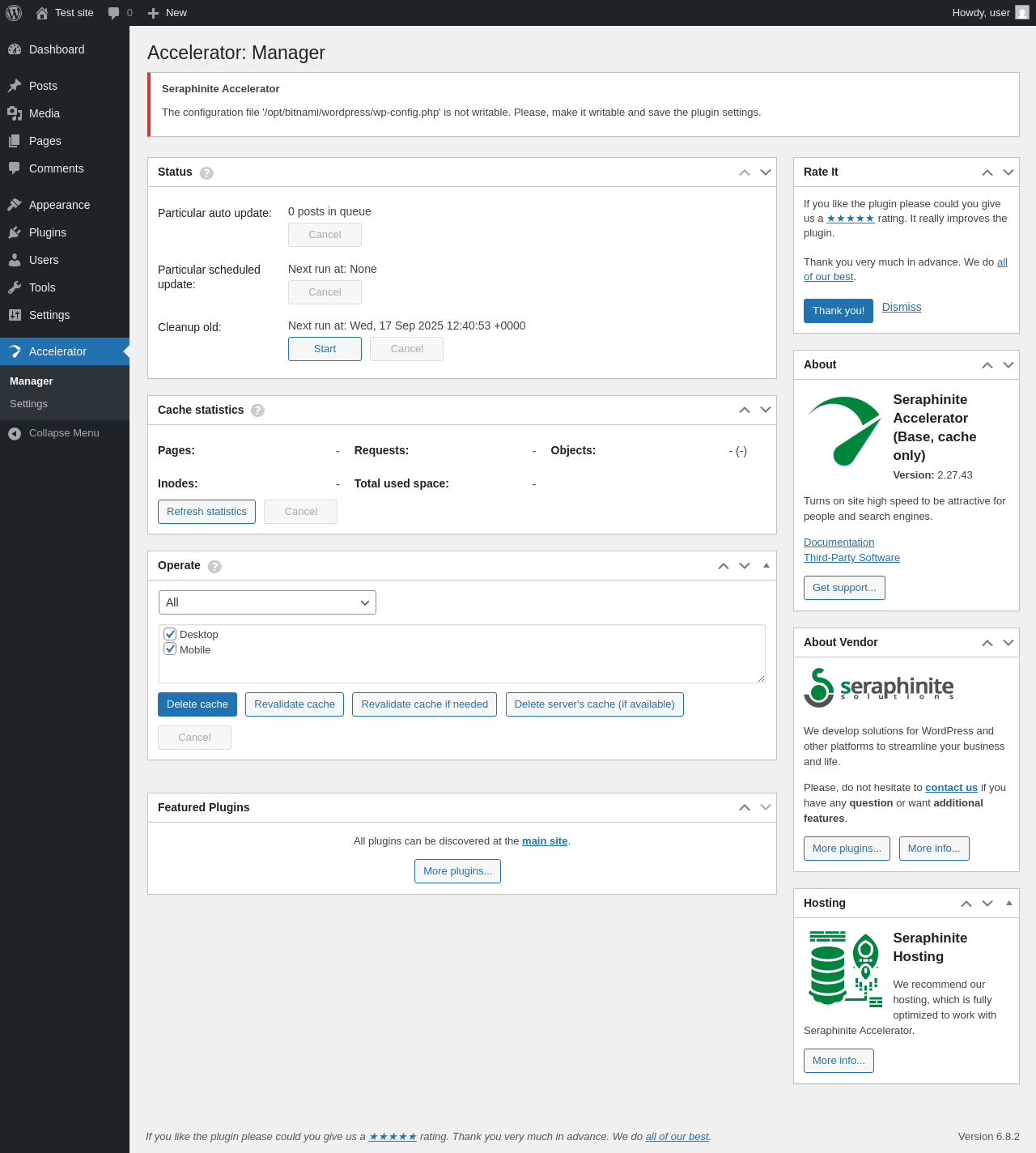Click the seraphinite solutions vendor logo

[x=879, y=687]
